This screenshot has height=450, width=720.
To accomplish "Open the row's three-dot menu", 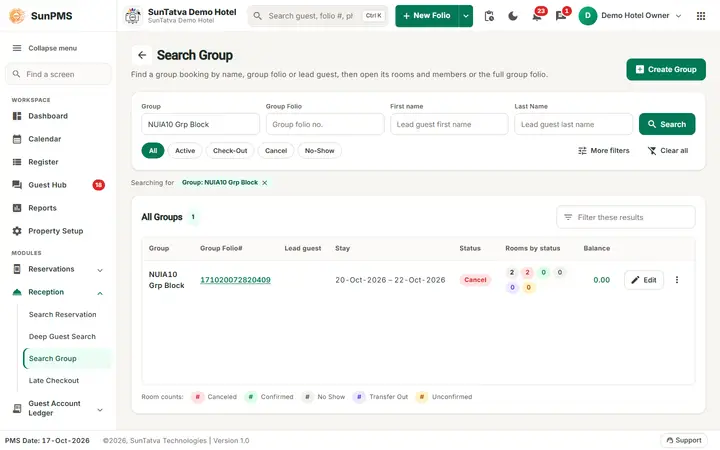I will coord(676,280).
